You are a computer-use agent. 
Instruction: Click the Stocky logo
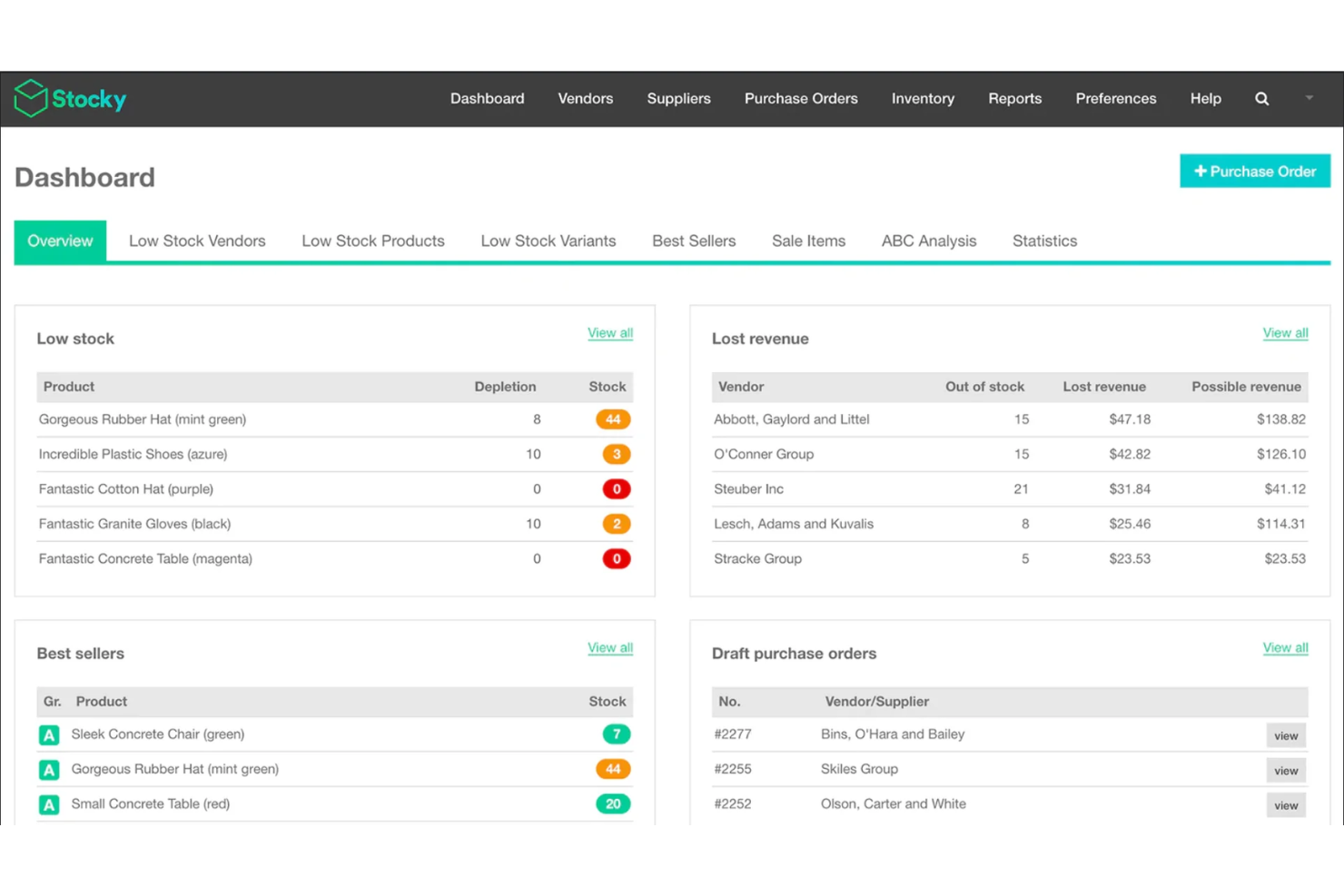pyautogui.click(x=69, y=98)
